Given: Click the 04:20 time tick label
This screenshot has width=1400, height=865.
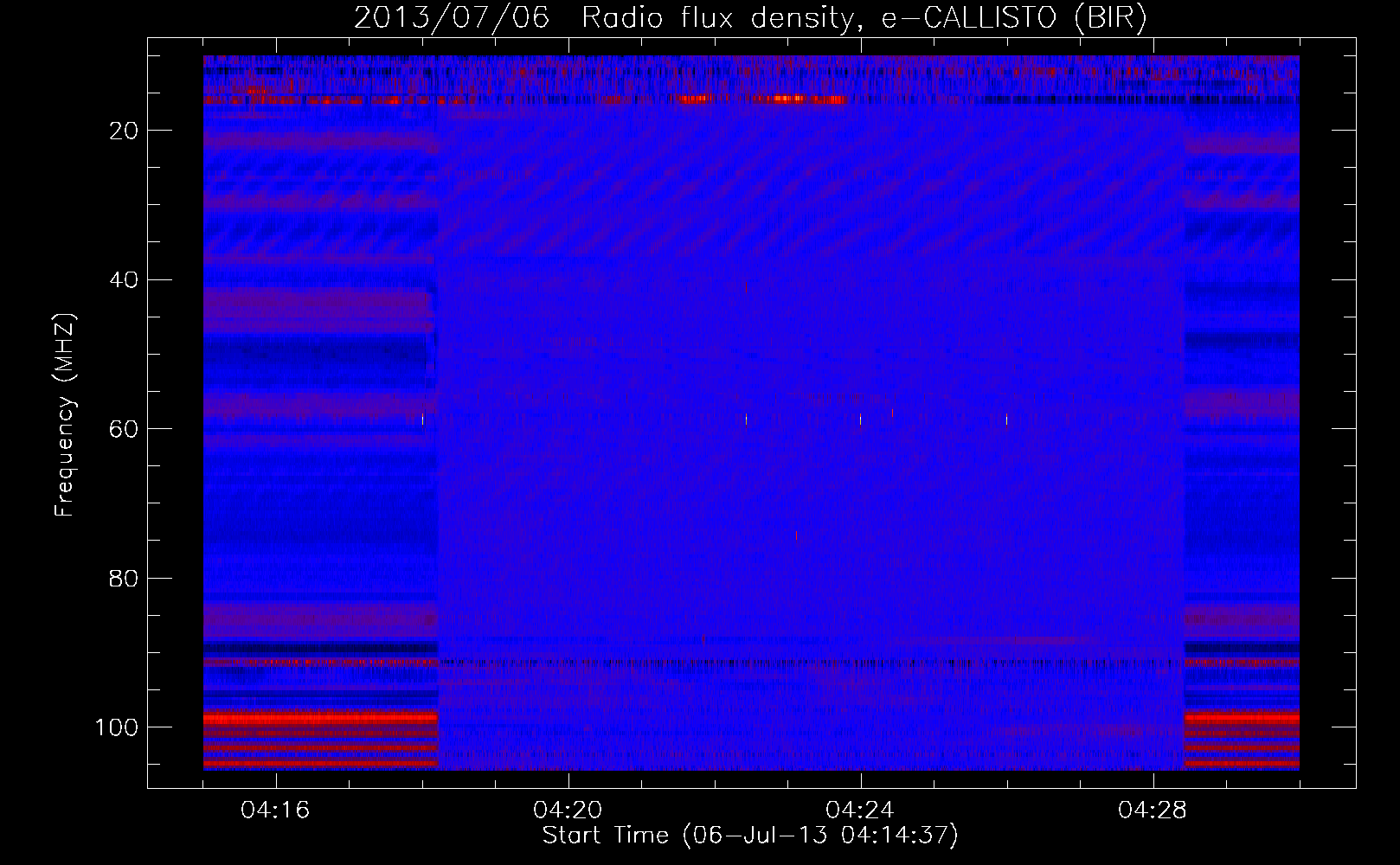Looking at the screenshot, I should [x=568, y=811].
